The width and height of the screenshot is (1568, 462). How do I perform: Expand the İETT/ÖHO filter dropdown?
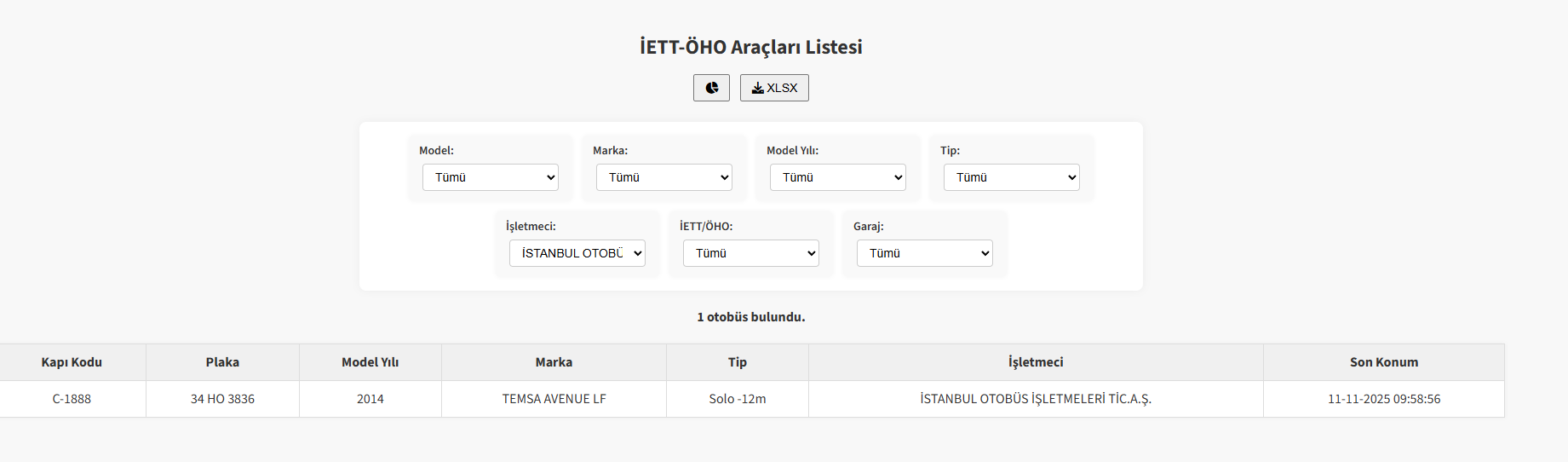coord(751,253)
